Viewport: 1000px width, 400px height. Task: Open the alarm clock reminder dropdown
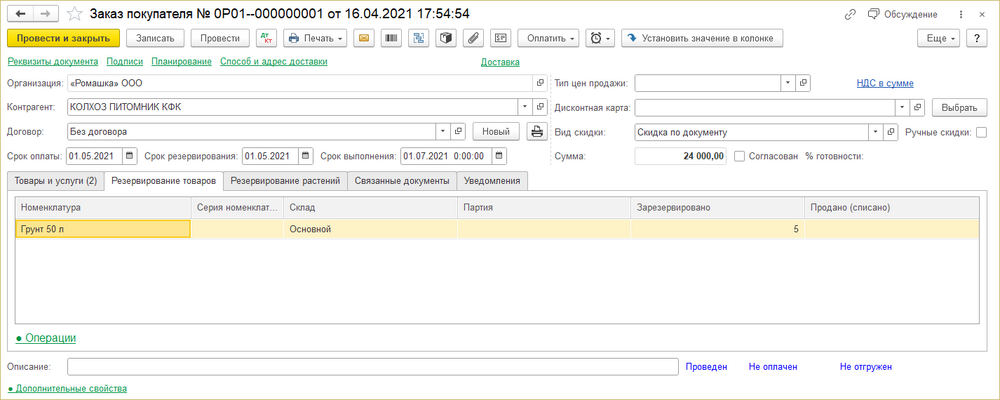point(599,38)
